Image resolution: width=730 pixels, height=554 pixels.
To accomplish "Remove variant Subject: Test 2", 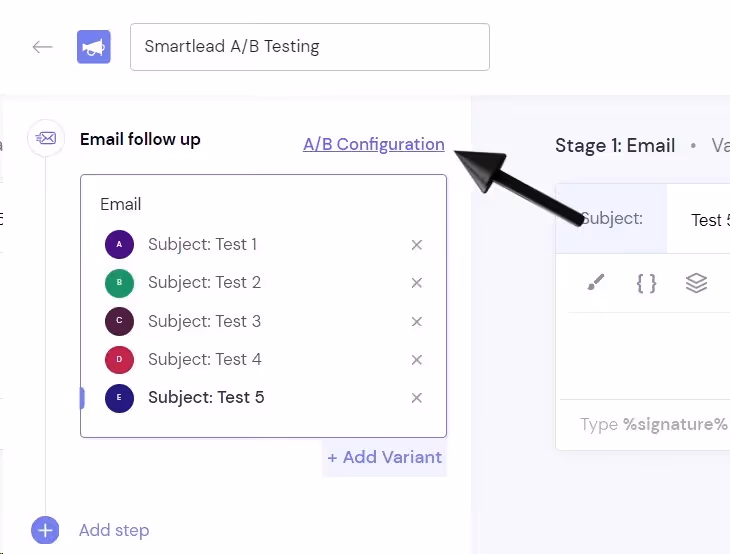I will click(417, 283).
